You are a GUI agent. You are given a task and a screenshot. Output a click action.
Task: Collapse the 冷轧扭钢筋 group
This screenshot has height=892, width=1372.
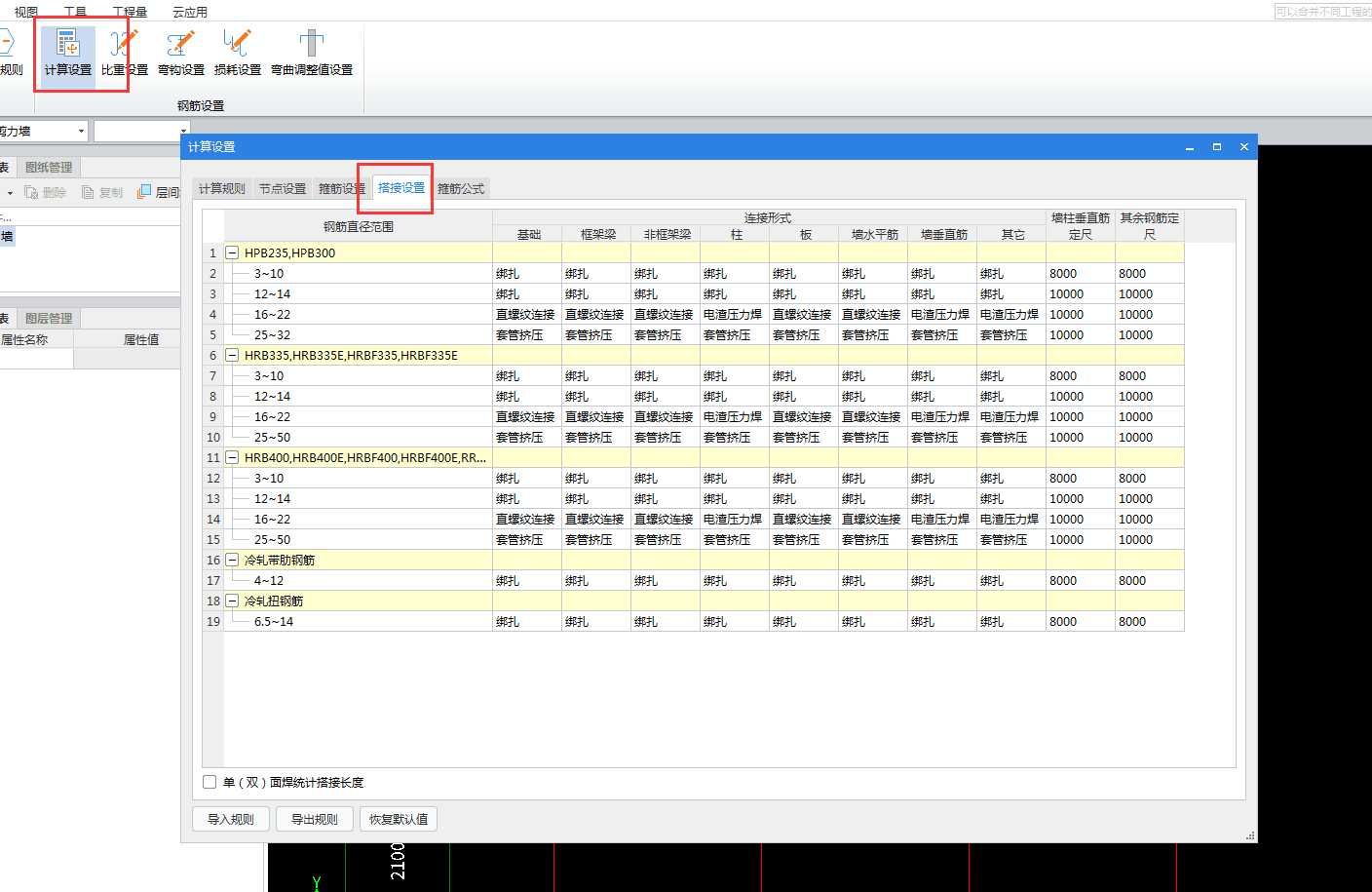[x=232, y=601]
